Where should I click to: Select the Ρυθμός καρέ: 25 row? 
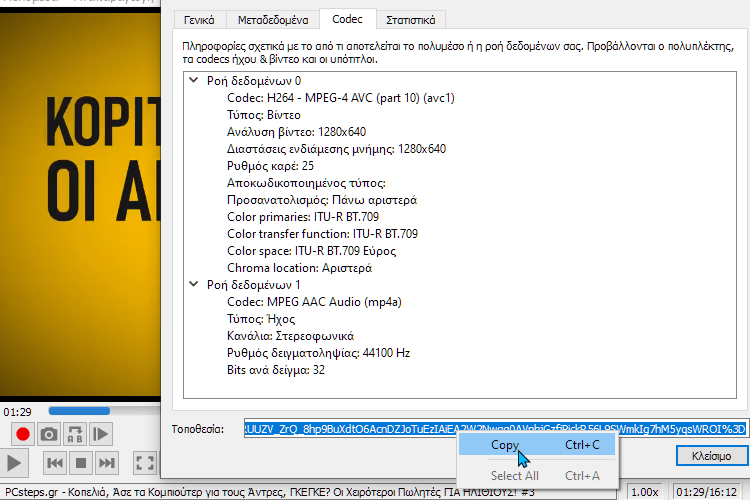(270, 166)
